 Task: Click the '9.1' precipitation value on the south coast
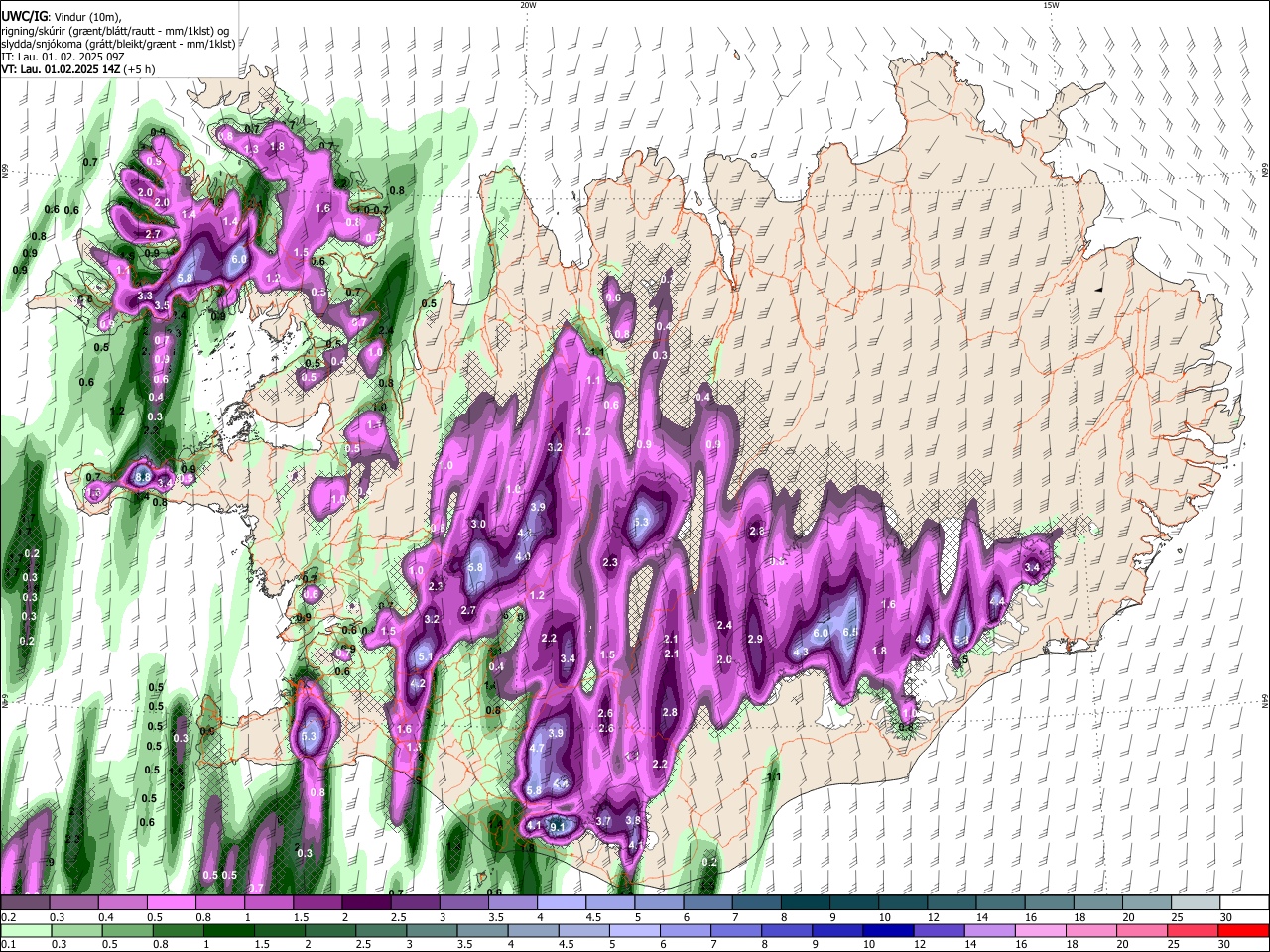[557, 826]
